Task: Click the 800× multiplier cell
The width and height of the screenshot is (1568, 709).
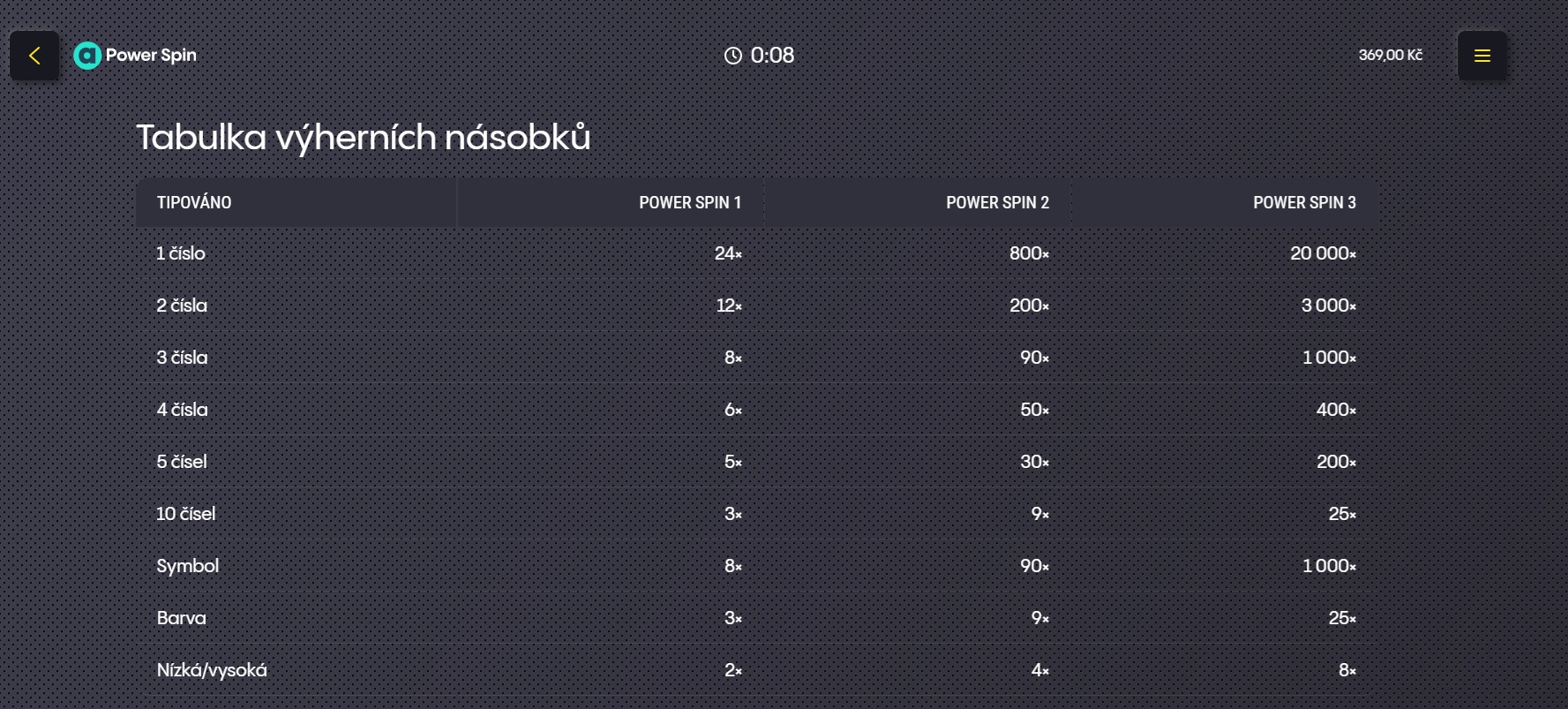Action: coord(1029,253)
